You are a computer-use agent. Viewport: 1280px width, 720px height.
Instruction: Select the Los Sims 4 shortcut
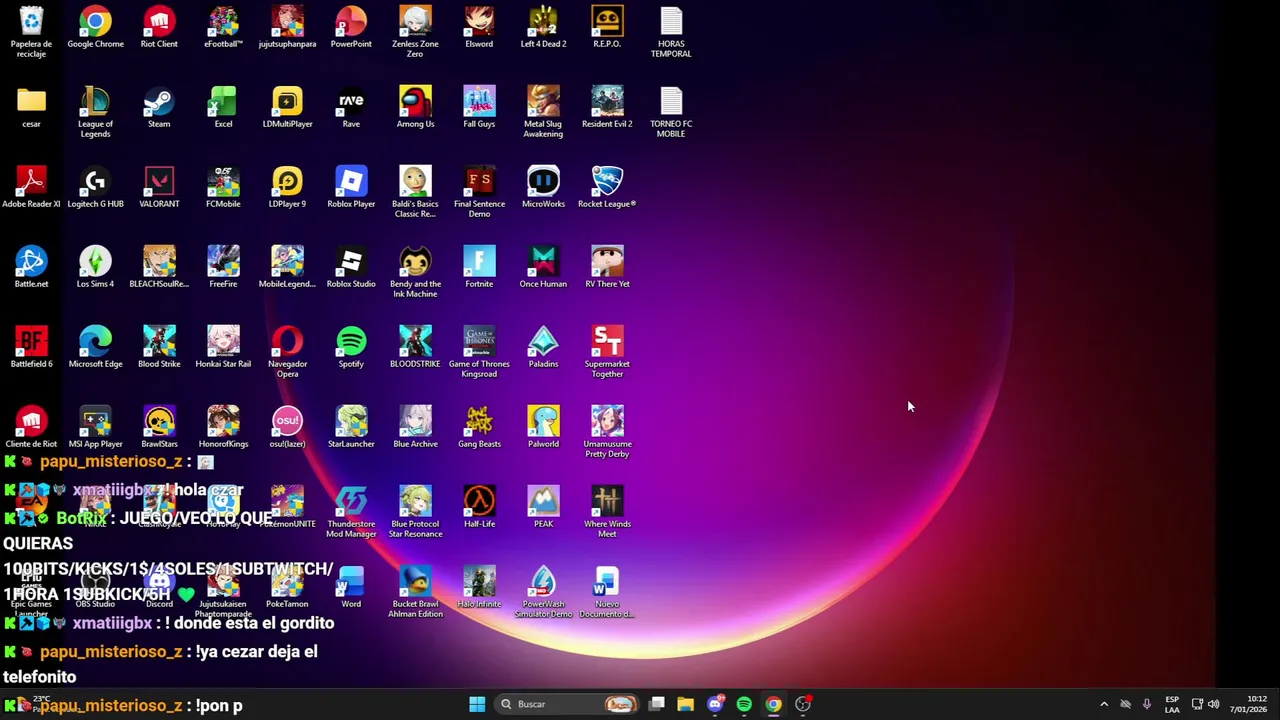(x=95, y=267)
